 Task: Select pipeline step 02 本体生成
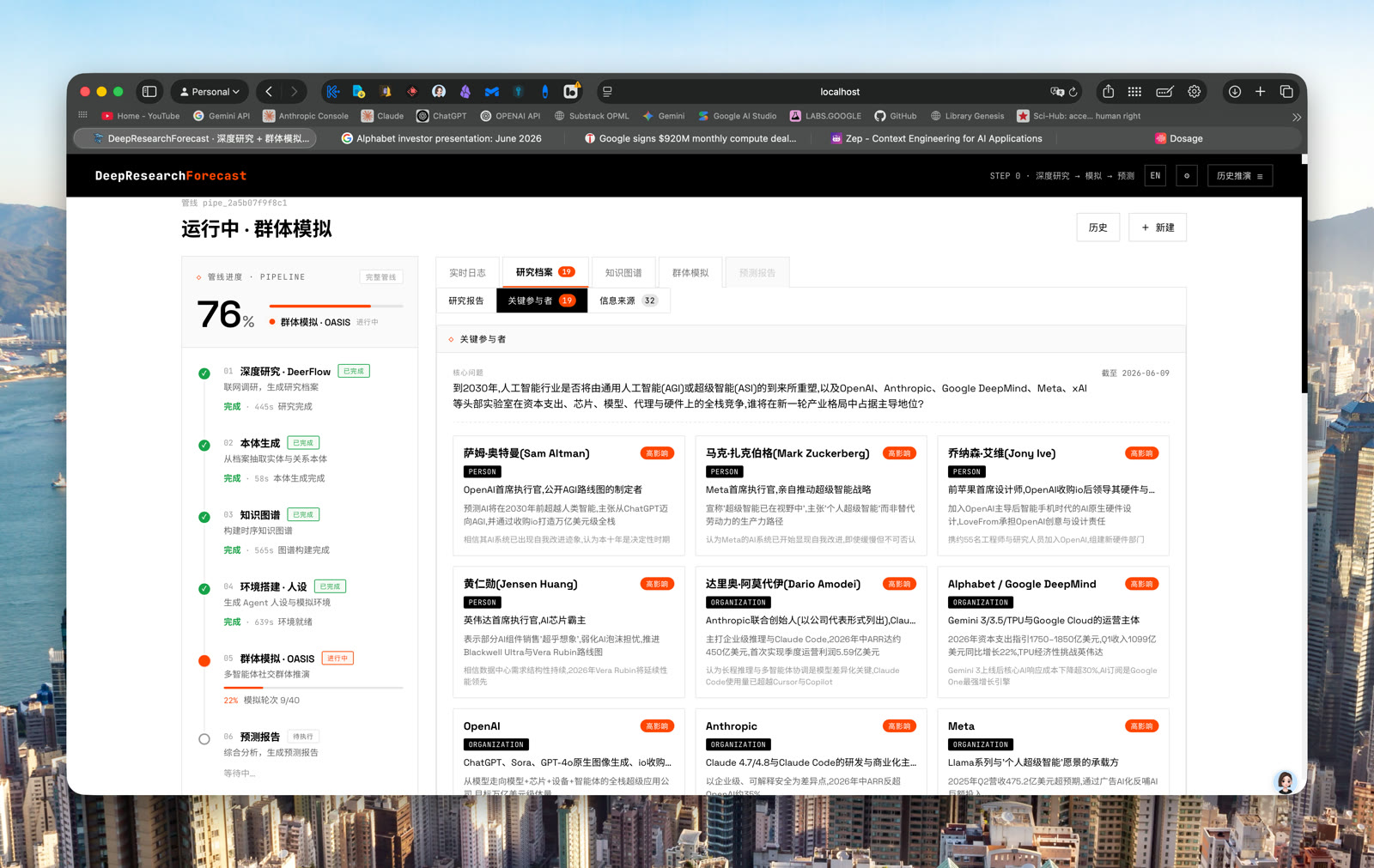[300, 460]
